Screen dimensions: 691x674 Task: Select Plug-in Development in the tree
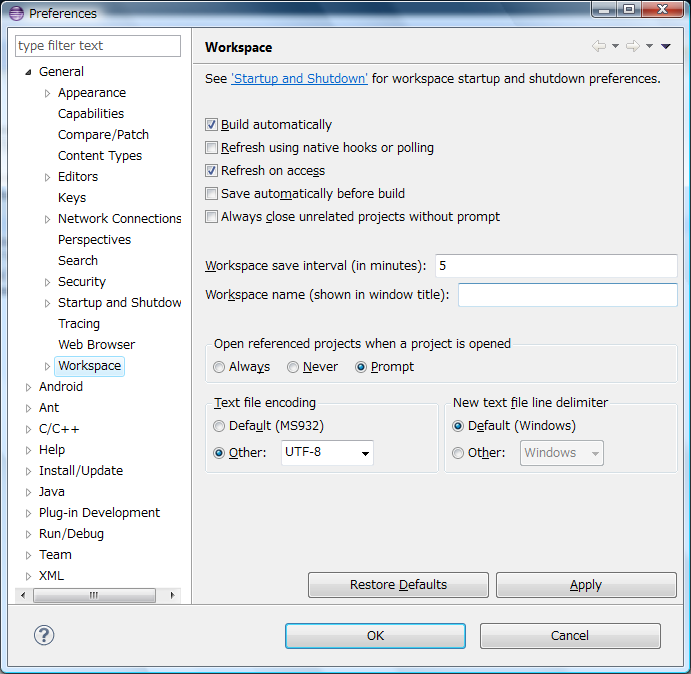(x=100, y=513)
